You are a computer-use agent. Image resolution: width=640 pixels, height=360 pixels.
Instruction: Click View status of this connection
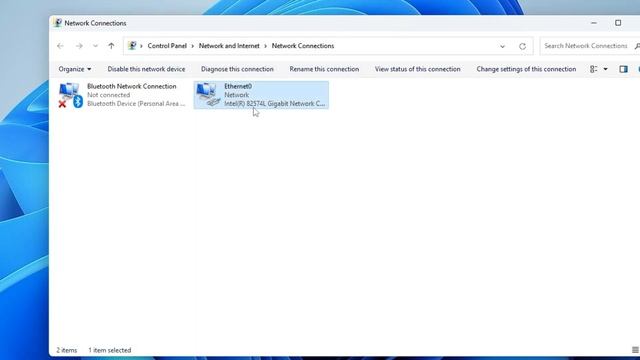[418, 69]
